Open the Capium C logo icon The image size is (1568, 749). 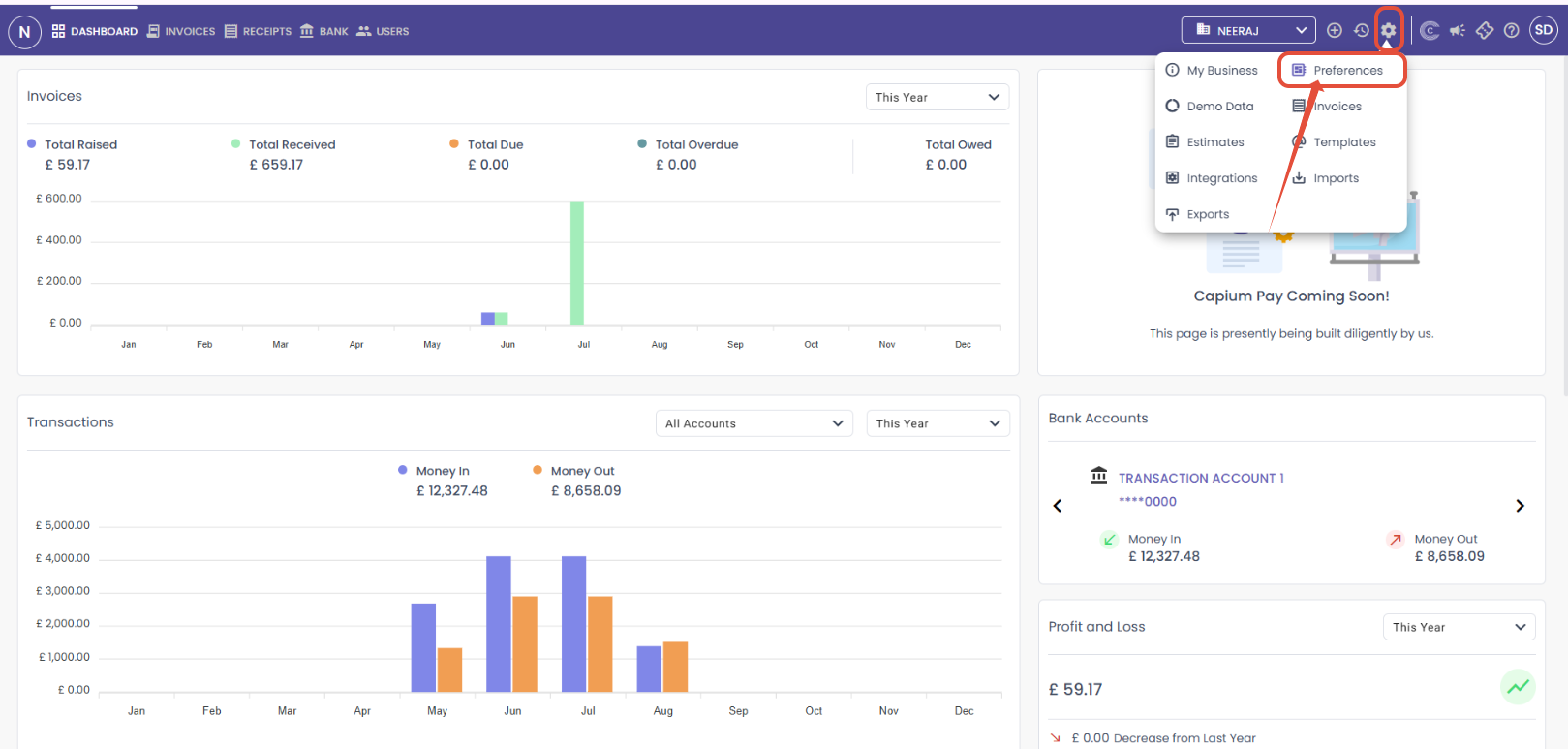pyautogui.click(x=1430, y=31)
